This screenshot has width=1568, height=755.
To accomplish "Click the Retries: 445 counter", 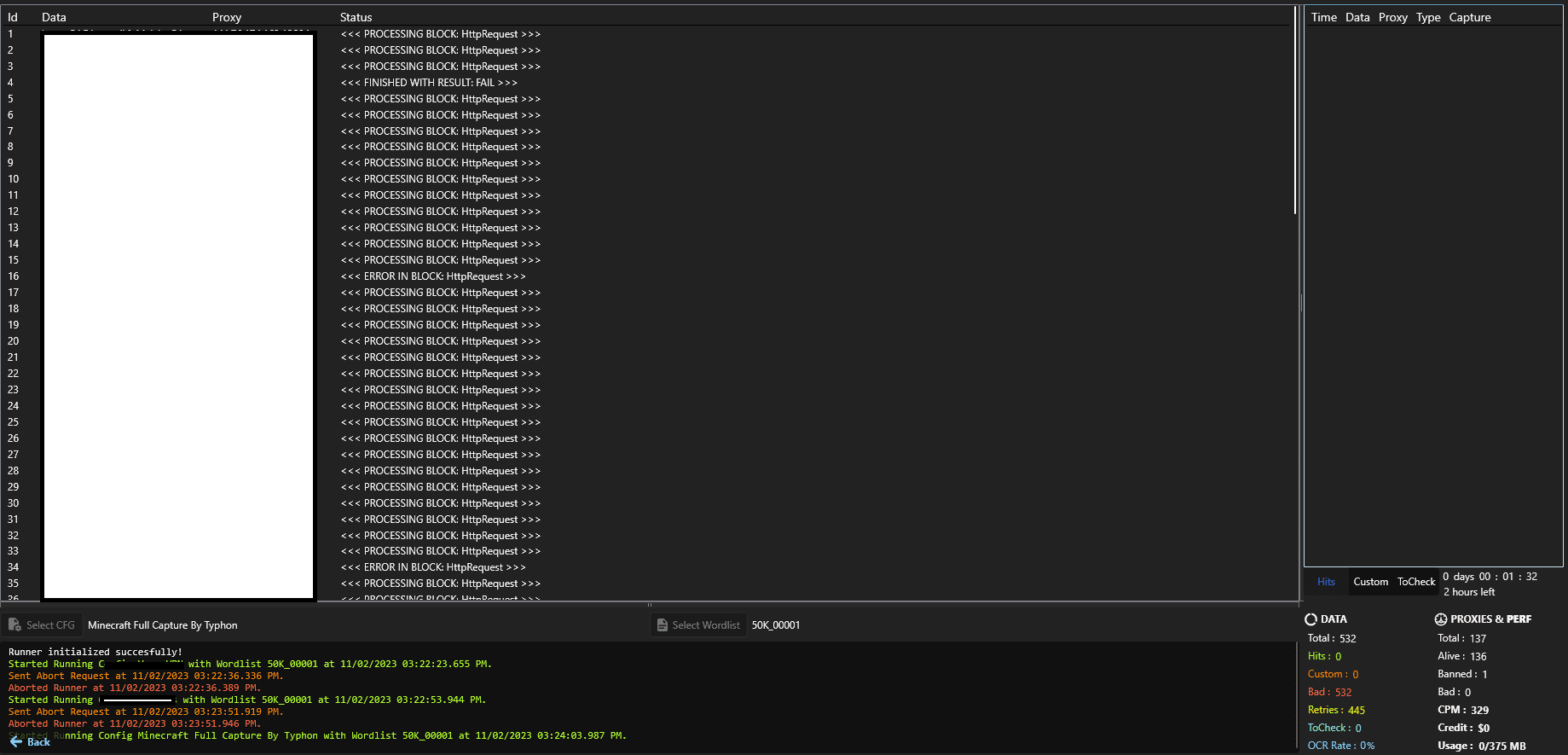I will [x=1336, y=710].
